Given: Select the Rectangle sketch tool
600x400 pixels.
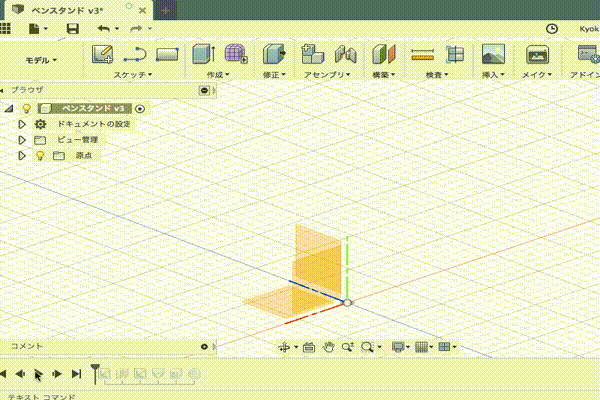Looking at the screenshot, I should (x=167, y=54).
